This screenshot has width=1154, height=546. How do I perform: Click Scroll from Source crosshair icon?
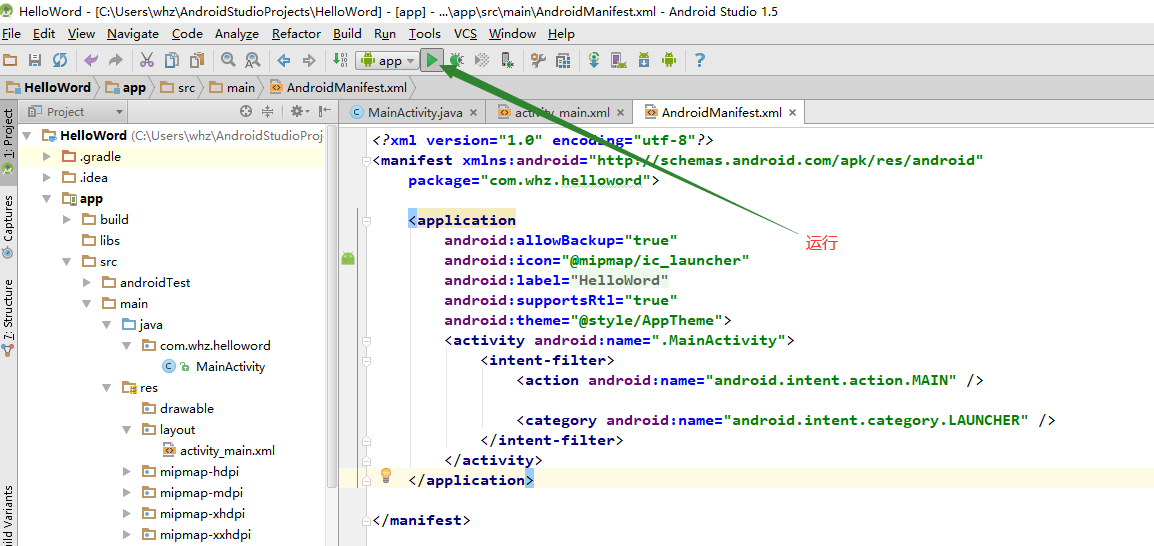(x=247, y=112)
